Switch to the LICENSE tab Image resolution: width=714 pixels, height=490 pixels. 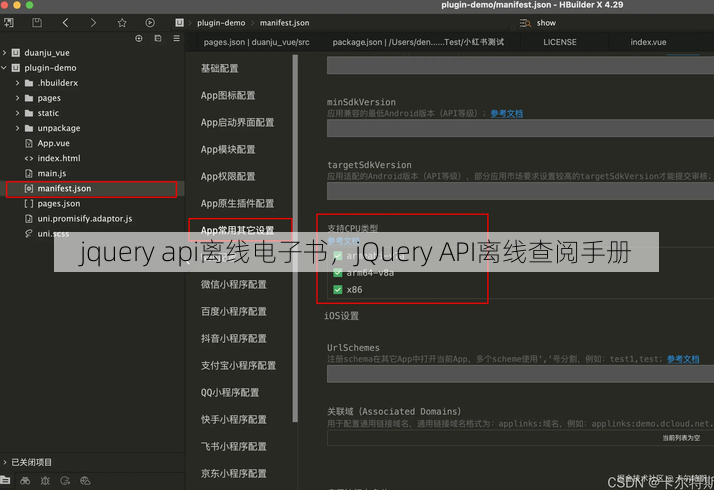560,42
